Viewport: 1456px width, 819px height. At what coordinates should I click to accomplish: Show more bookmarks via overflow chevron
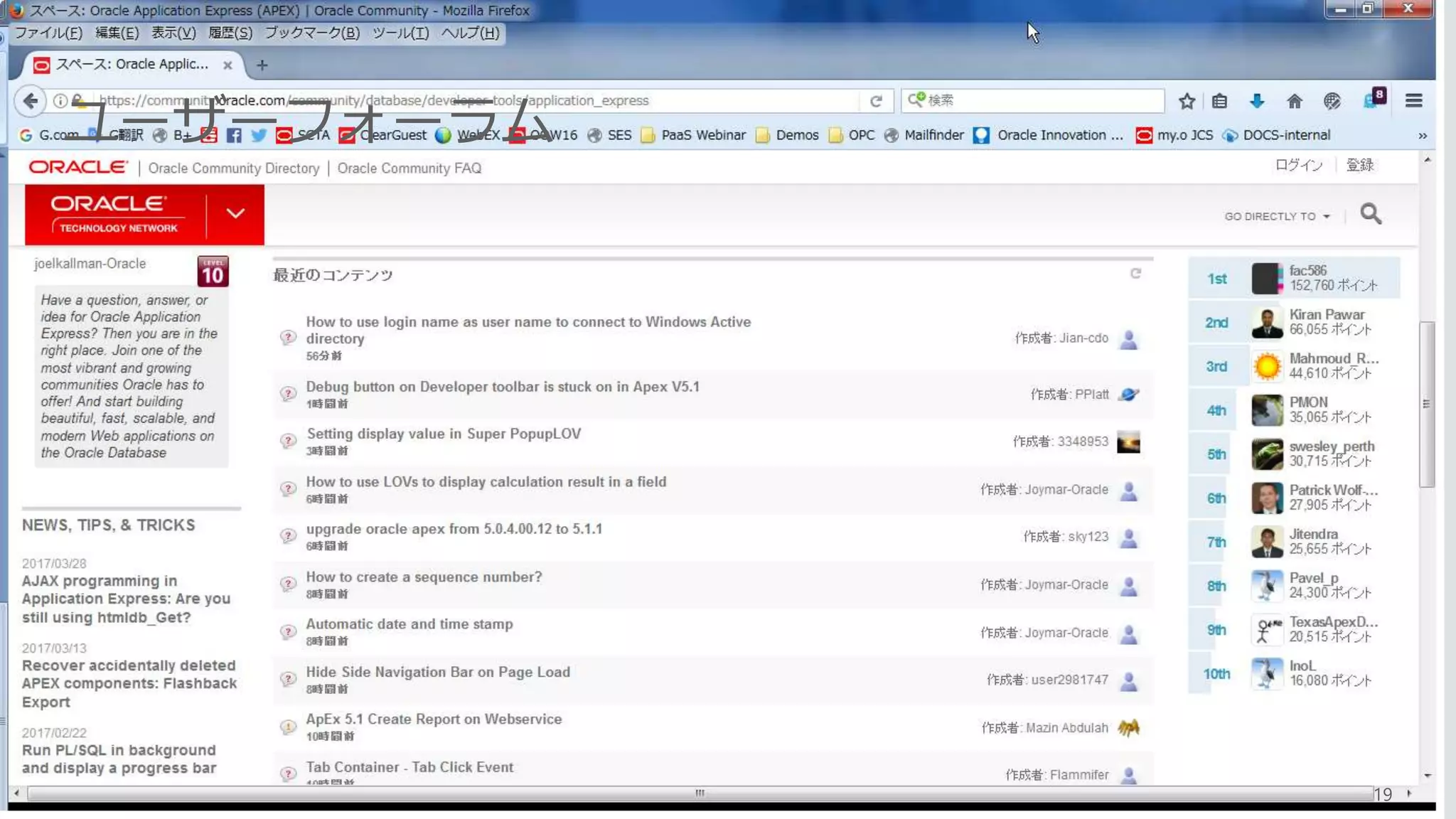1422,135
